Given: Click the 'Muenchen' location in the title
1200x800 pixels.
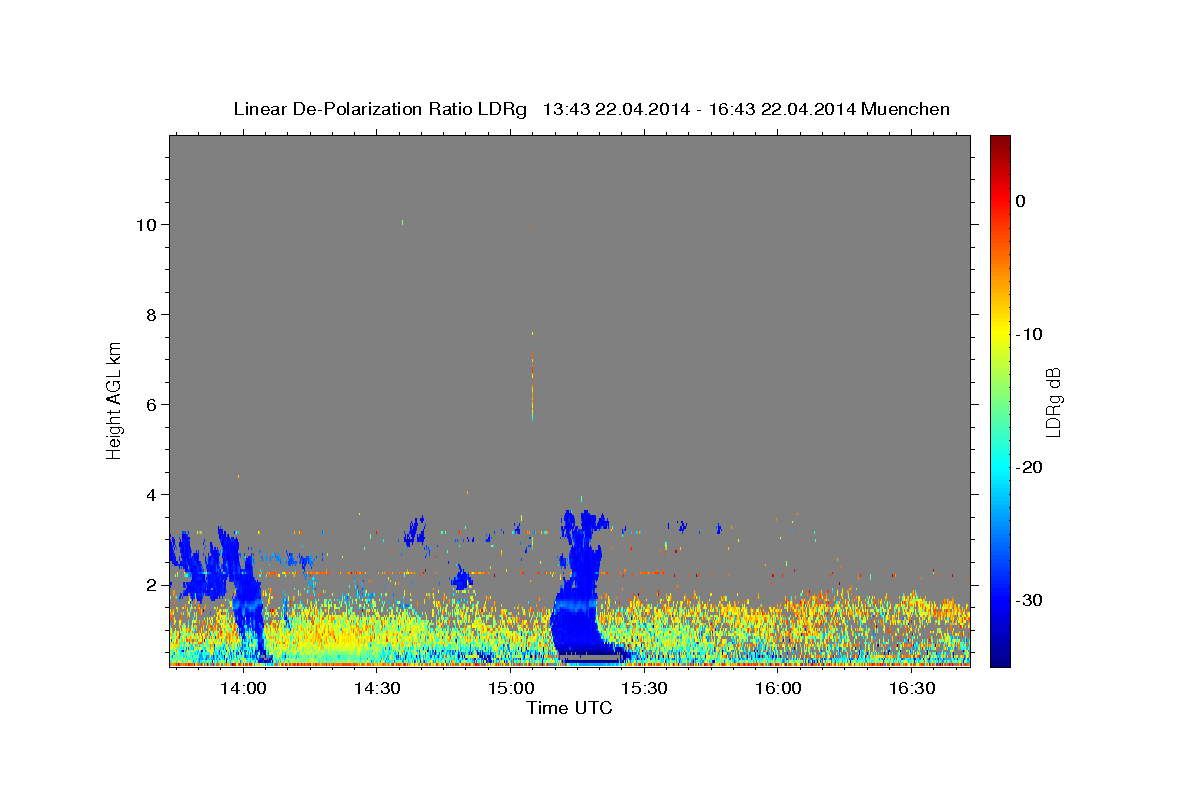Looking at the screenshot, I should tap(907, 109).
